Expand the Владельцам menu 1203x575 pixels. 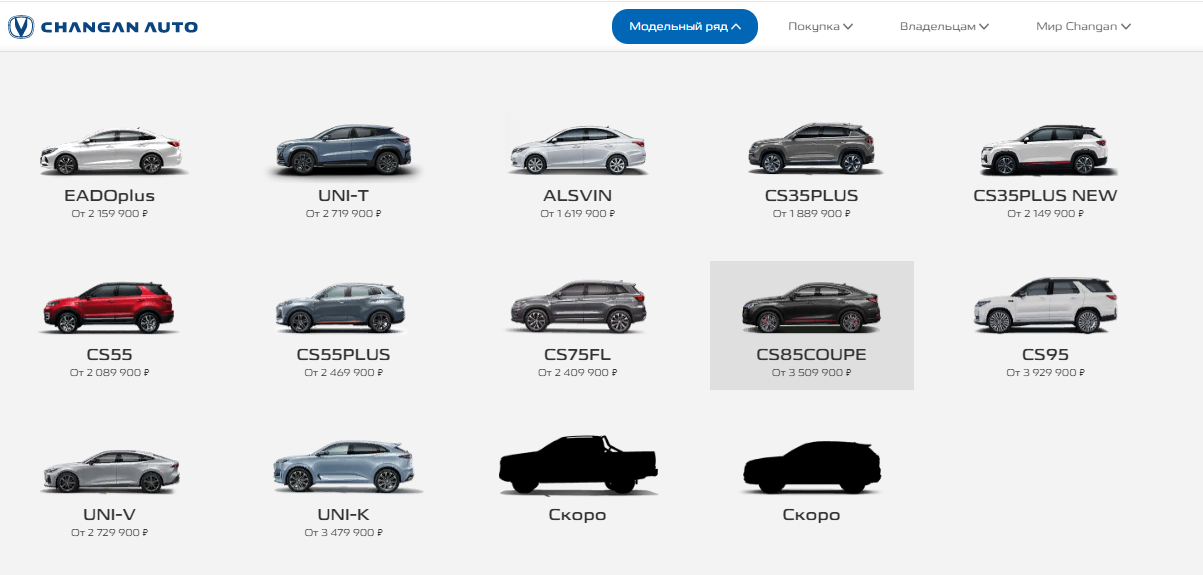944,27
